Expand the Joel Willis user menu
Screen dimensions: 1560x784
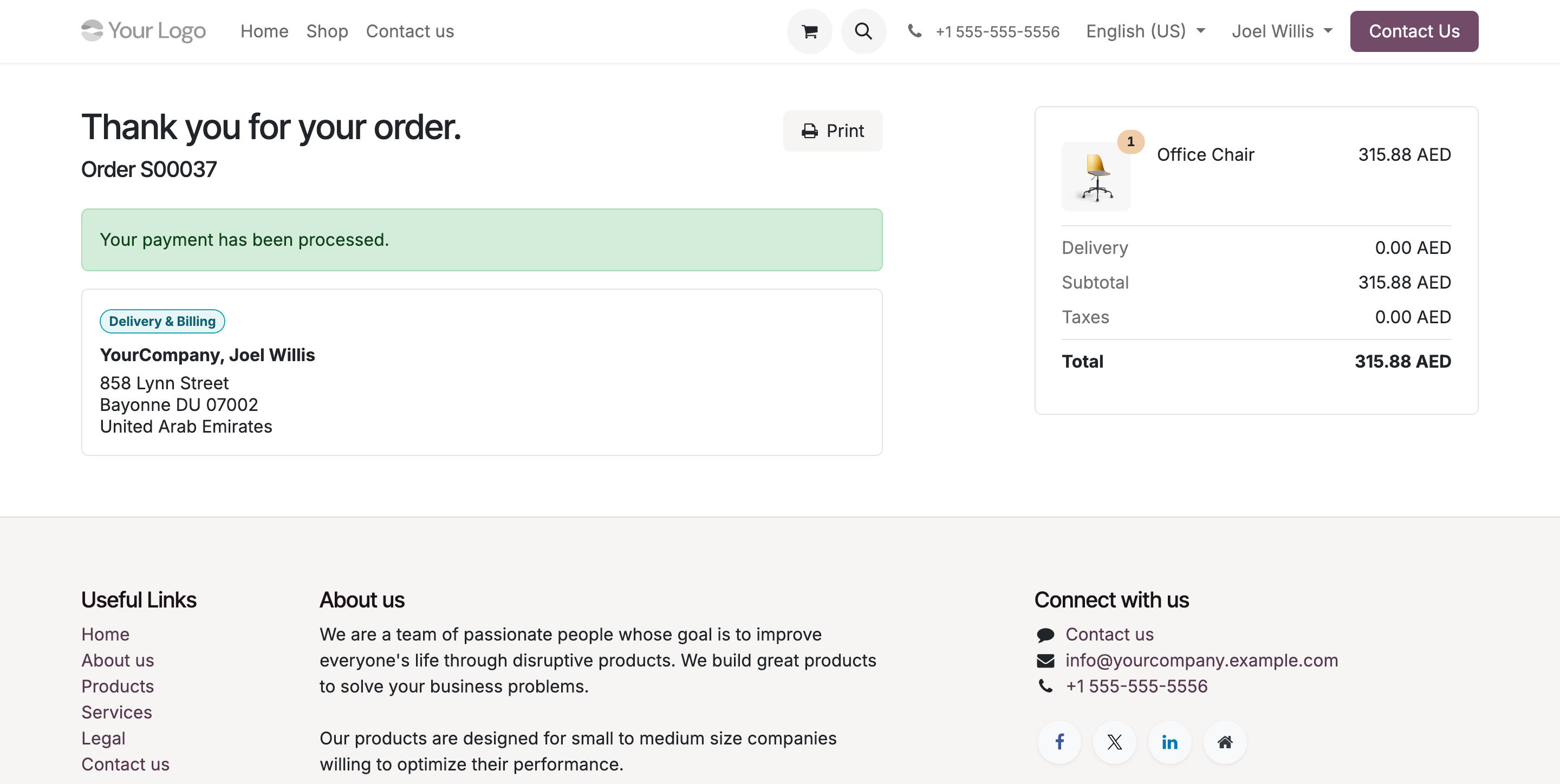click(1282, 31)
